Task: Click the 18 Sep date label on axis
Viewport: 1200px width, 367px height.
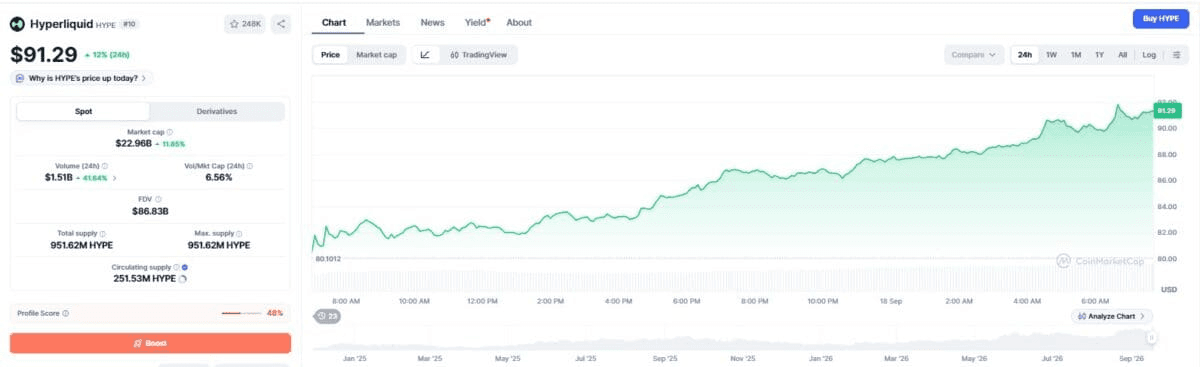Action: point(890,300)
